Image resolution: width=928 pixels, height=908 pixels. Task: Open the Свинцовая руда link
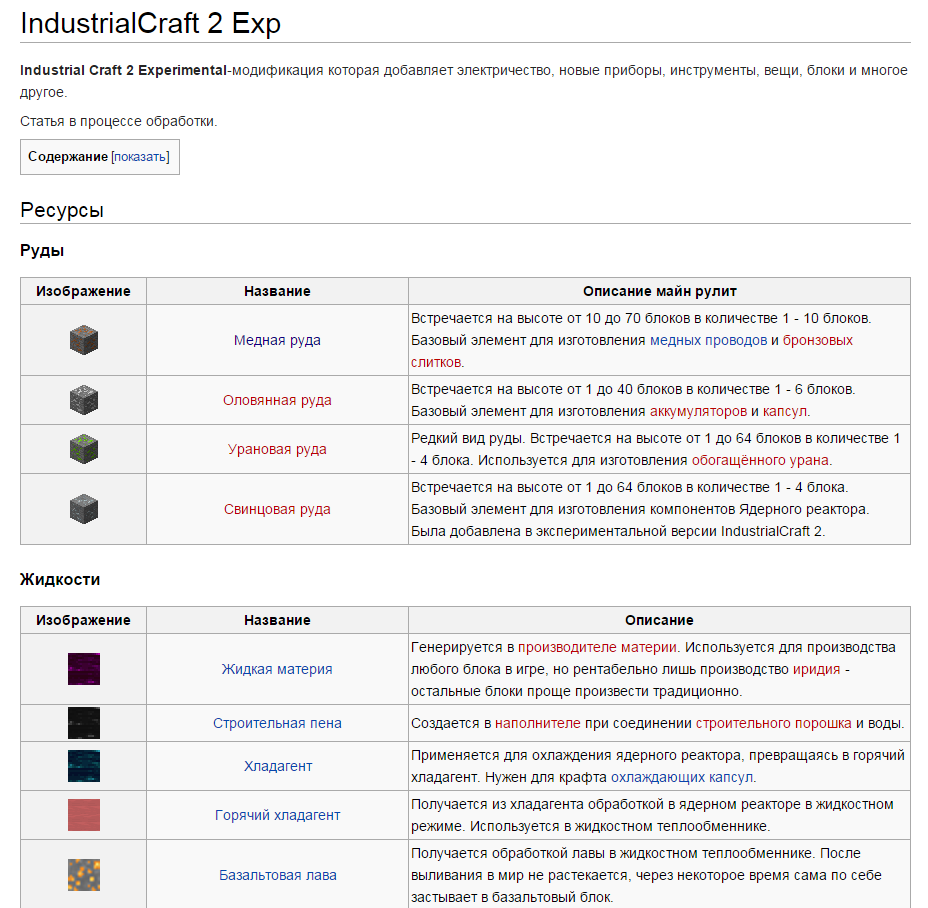(277, 509)
